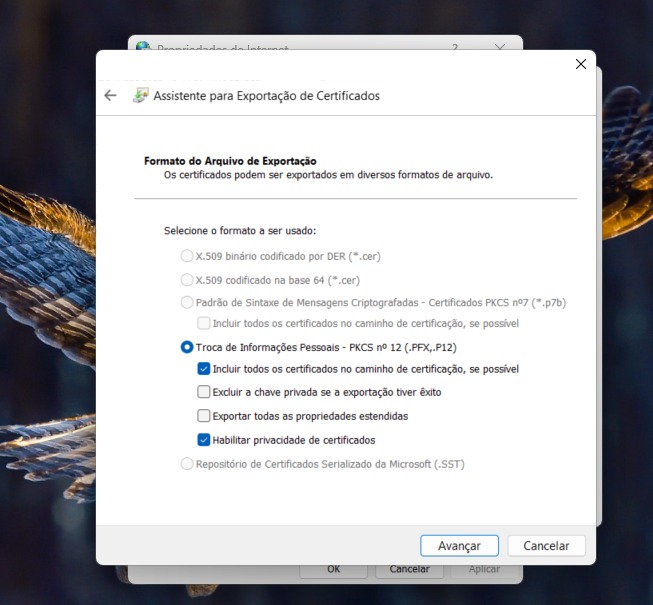Choose the Microsoft serialized store (.SST) radio

pos(187,464)
